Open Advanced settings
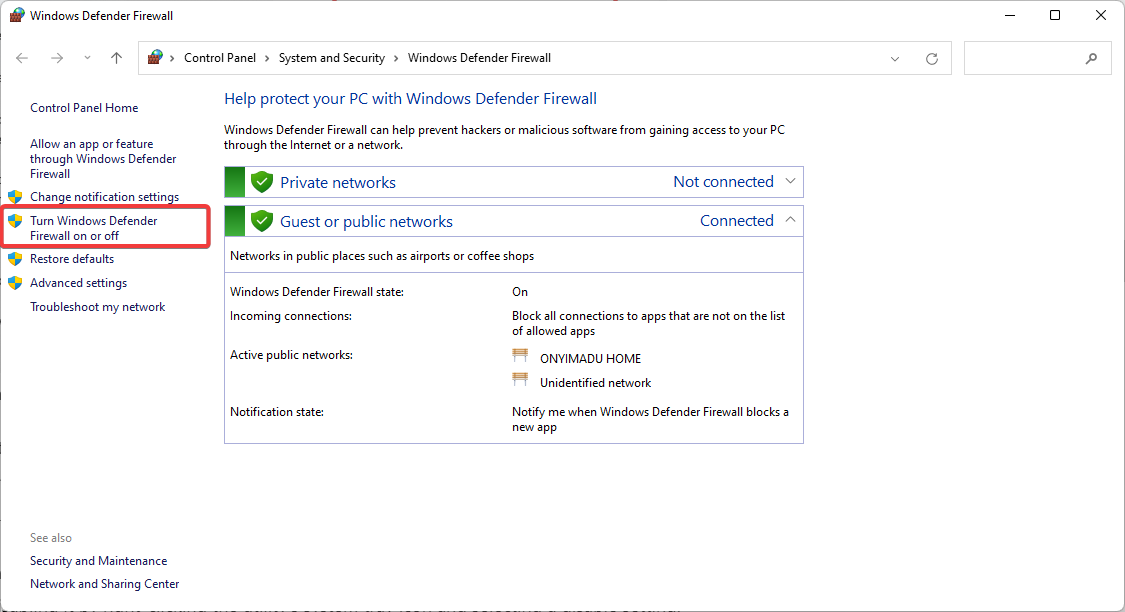 tap(78, 283)
